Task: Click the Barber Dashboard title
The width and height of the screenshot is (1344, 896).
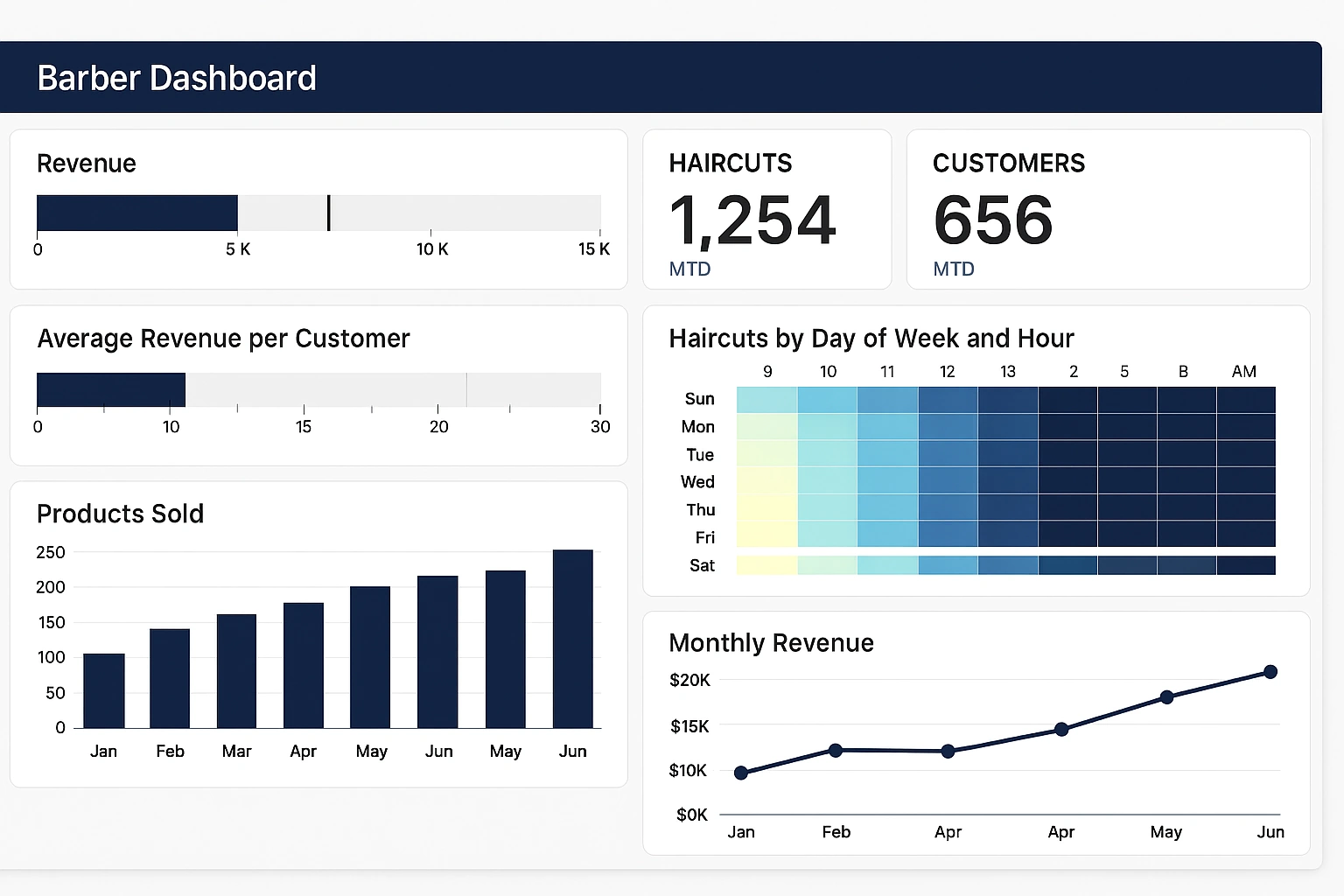Action: (177, 78)
